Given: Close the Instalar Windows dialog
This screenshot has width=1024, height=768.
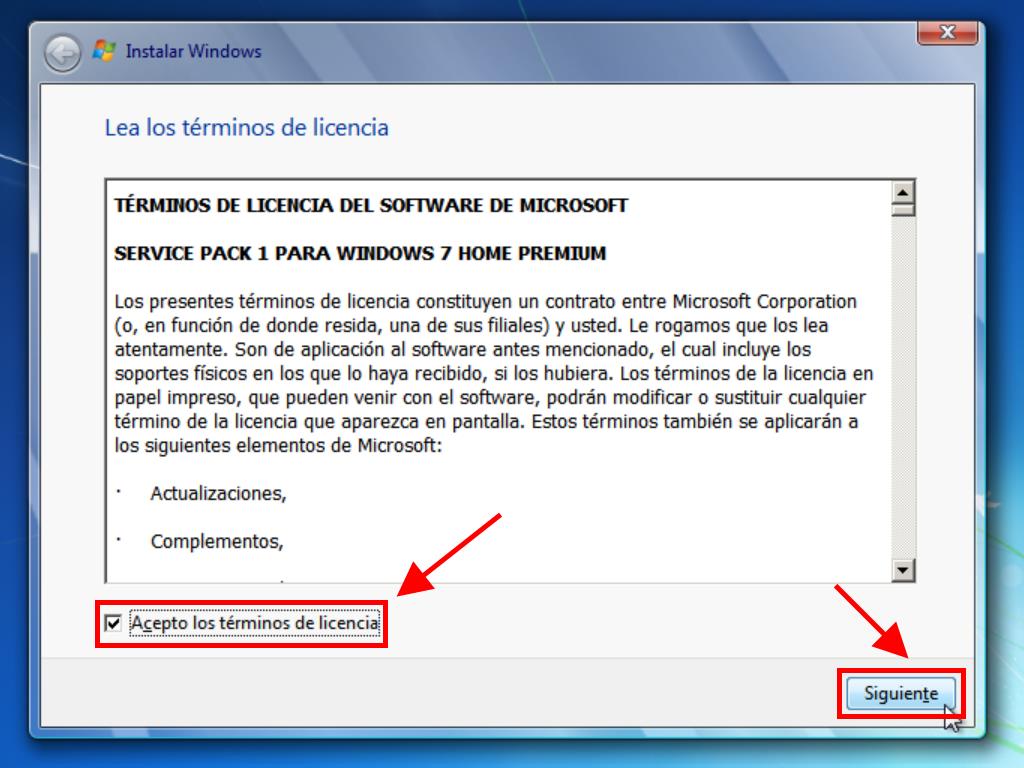Looking at the screenshot, I should (946, 33).
